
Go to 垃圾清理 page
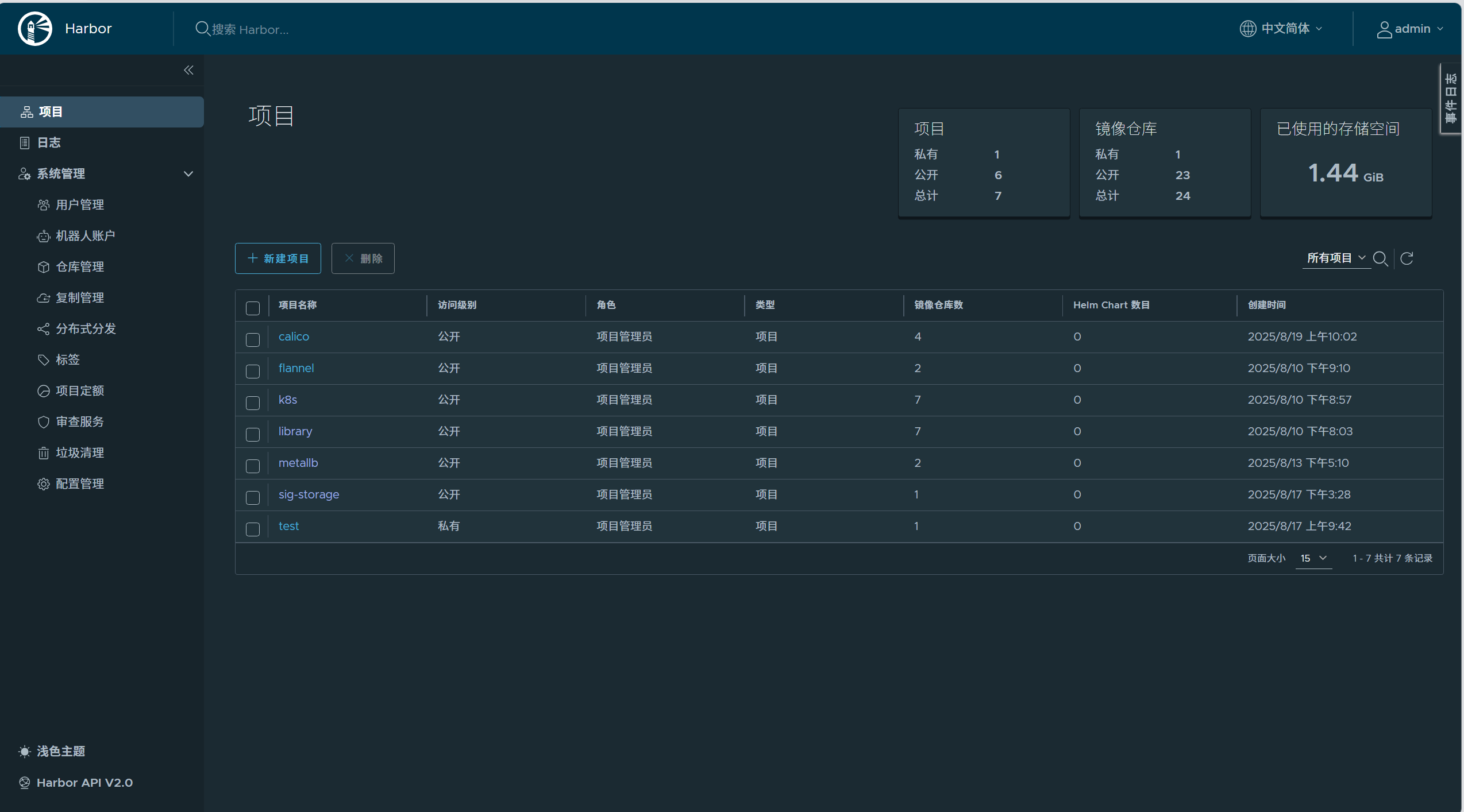80,453
